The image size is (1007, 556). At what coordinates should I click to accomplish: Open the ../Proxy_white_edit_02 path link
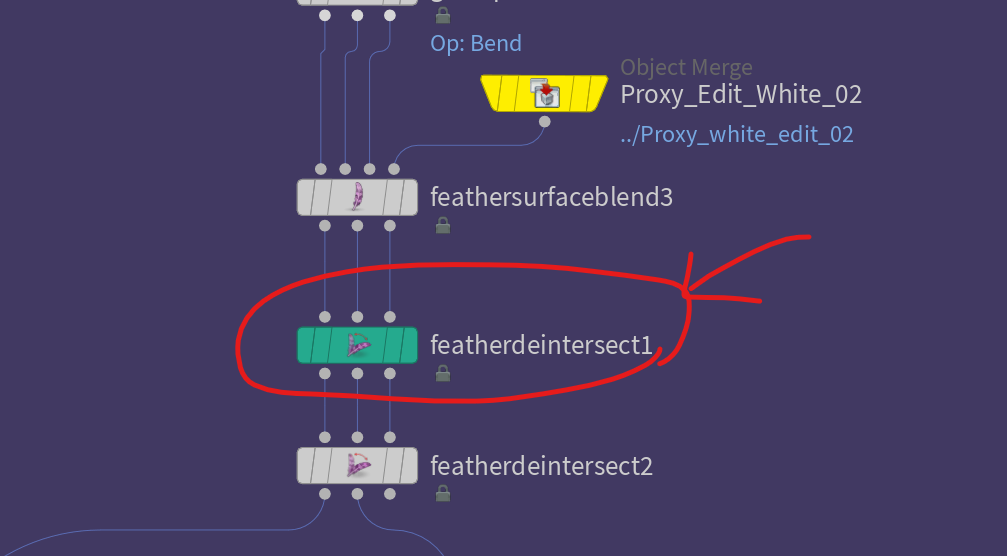[x=737, y=134]
